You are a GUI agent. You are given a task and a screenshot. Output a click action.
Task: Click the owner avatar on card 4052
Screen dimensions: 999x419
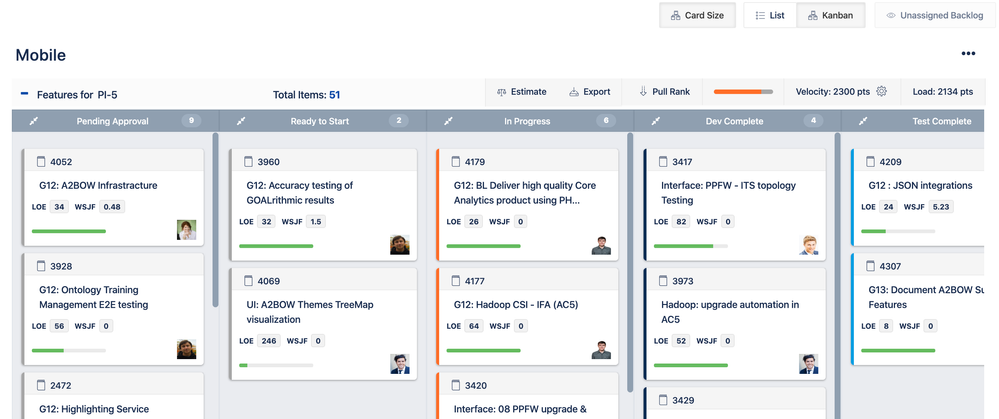tap(187, 230)
